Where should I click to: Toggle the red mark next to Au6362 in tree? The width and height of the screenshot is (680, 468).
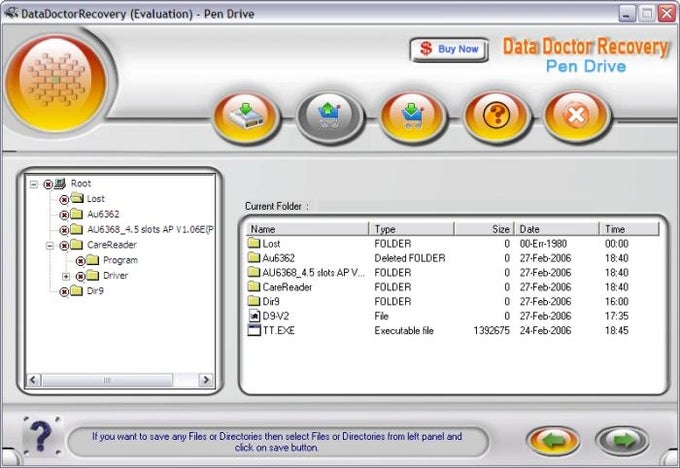click(x=64, y=215)
